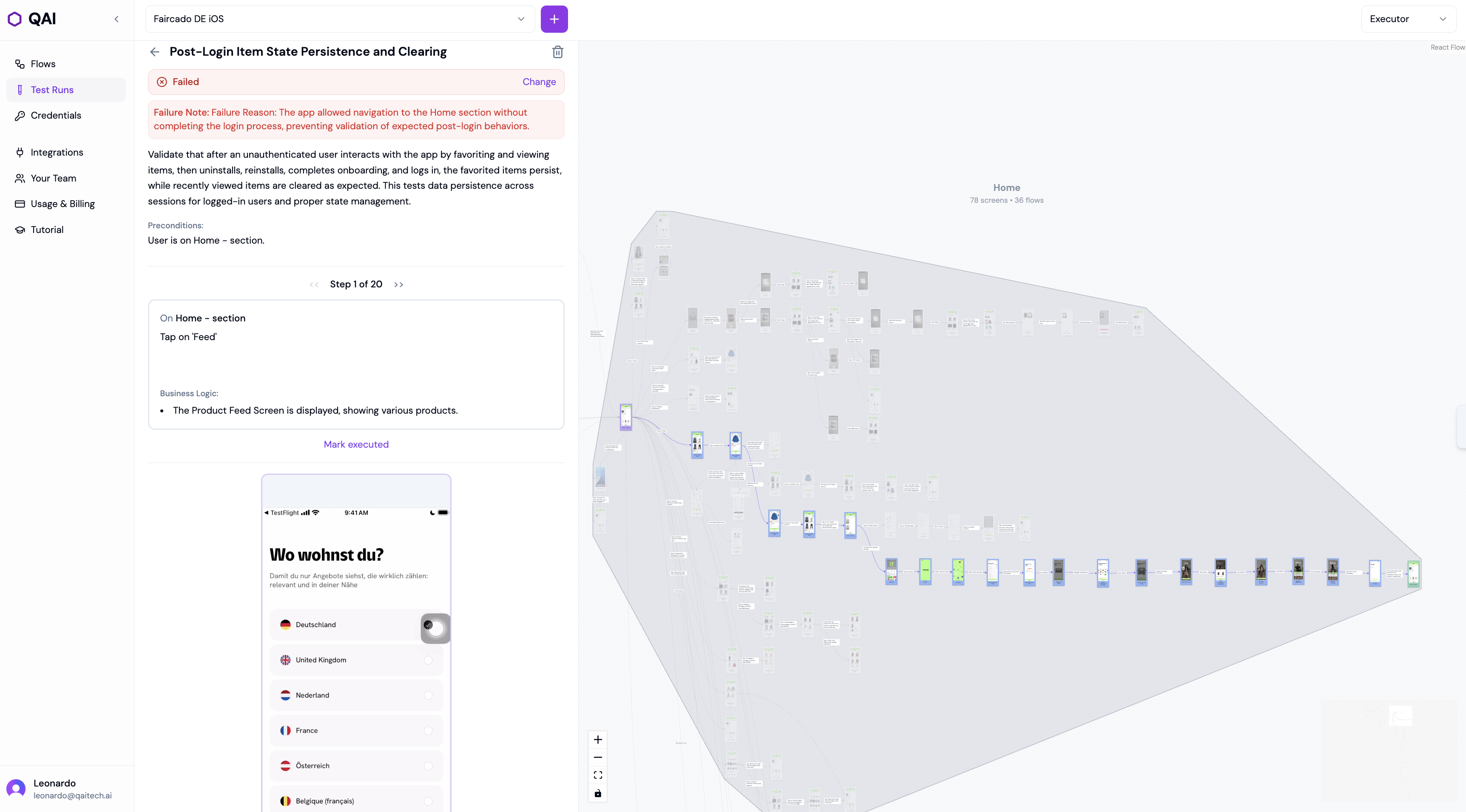Click the React Flow attribution link

(1446, 47)
